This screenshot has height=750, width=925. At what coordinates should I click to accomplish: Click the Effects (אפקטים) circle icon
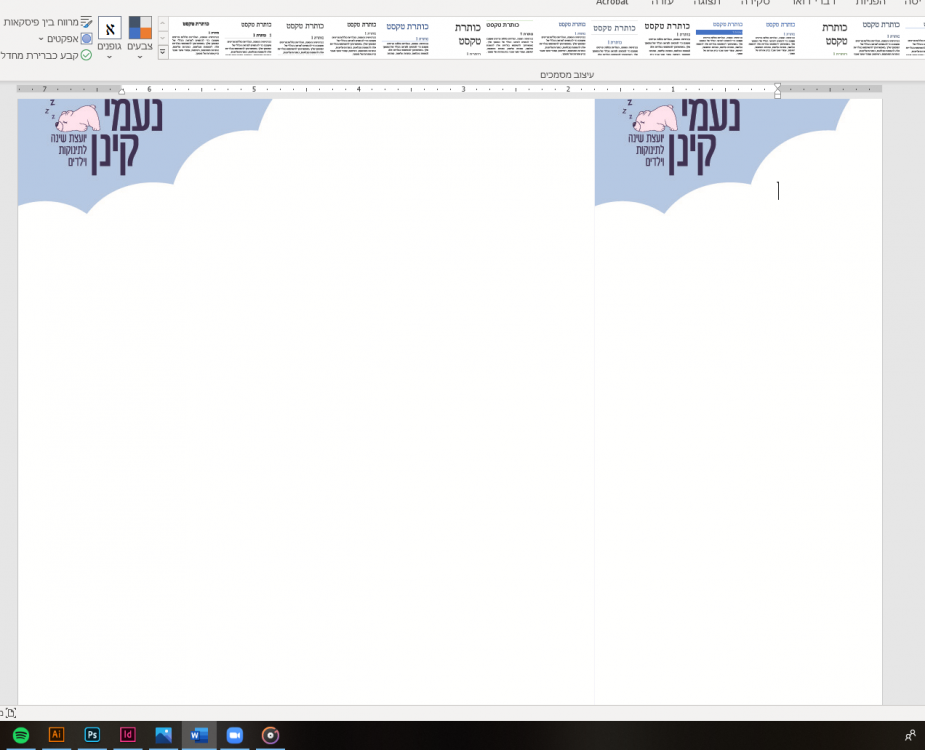coord(87,39)
